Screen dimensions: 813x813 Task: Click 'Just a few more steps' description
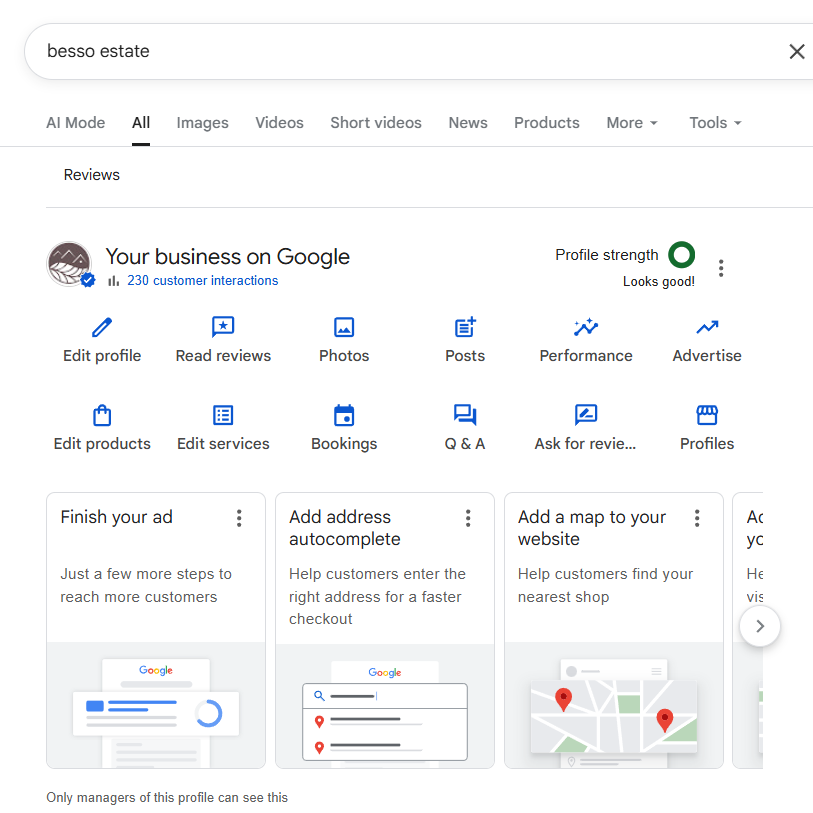(x=146, y=585)
